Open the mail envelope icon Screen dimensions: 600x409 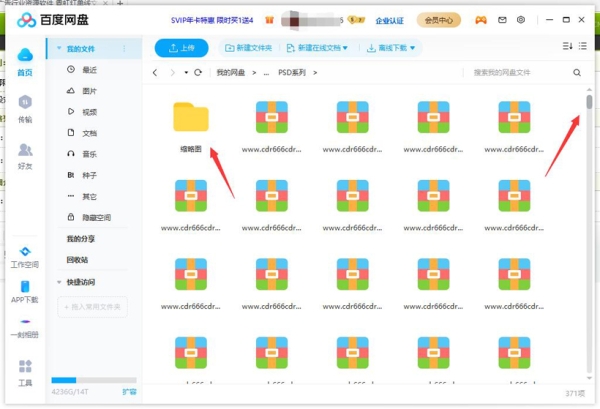tap(502, 20)
